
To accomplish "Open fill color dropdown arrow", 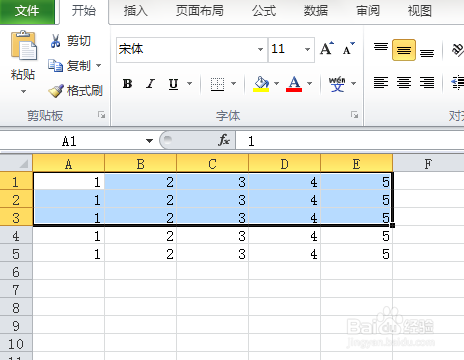I will pyautogui.click(x=276, y=83).
